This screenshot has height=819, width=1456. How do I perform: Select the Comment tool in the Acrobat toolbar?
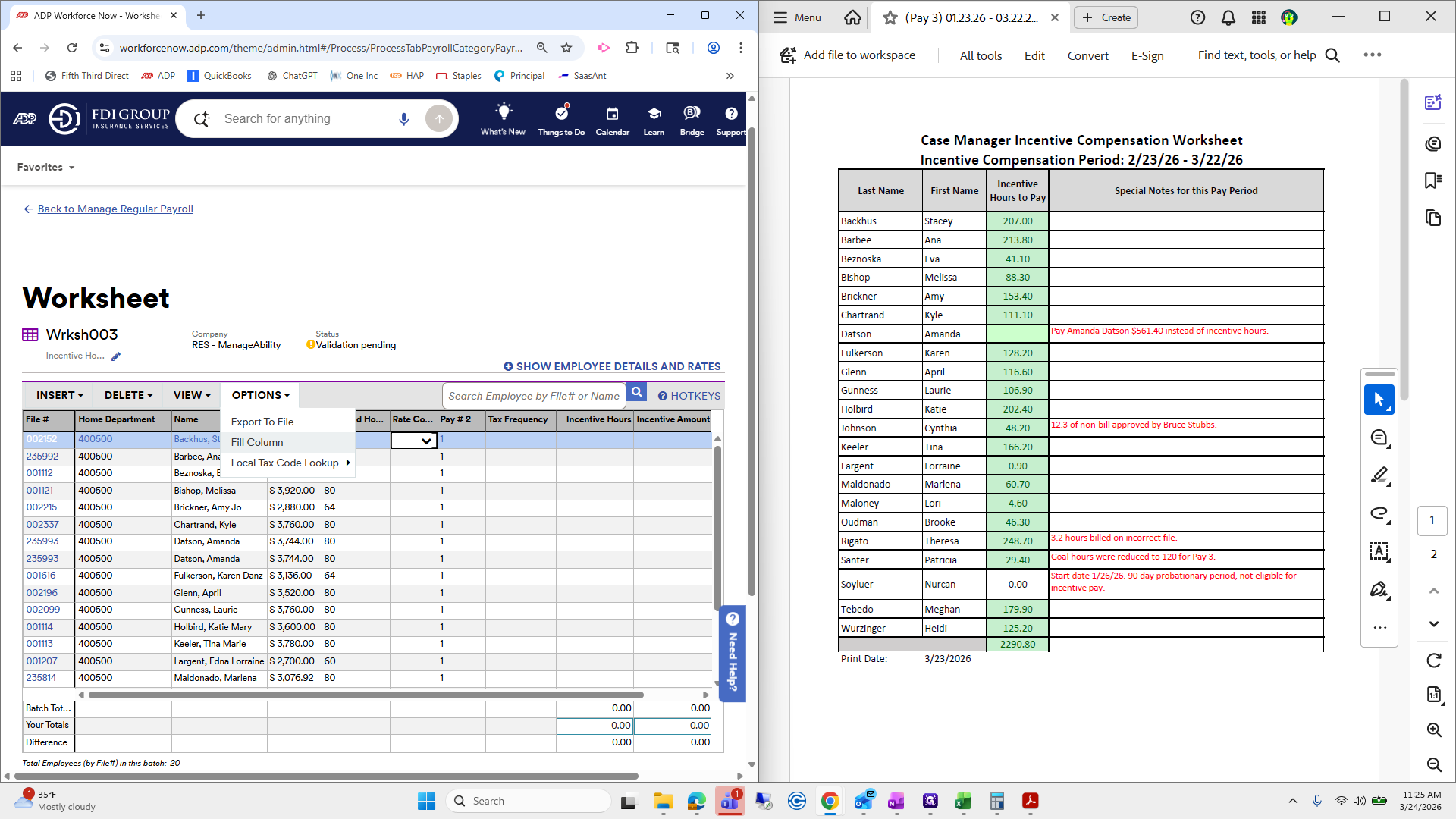[1379, 437]
